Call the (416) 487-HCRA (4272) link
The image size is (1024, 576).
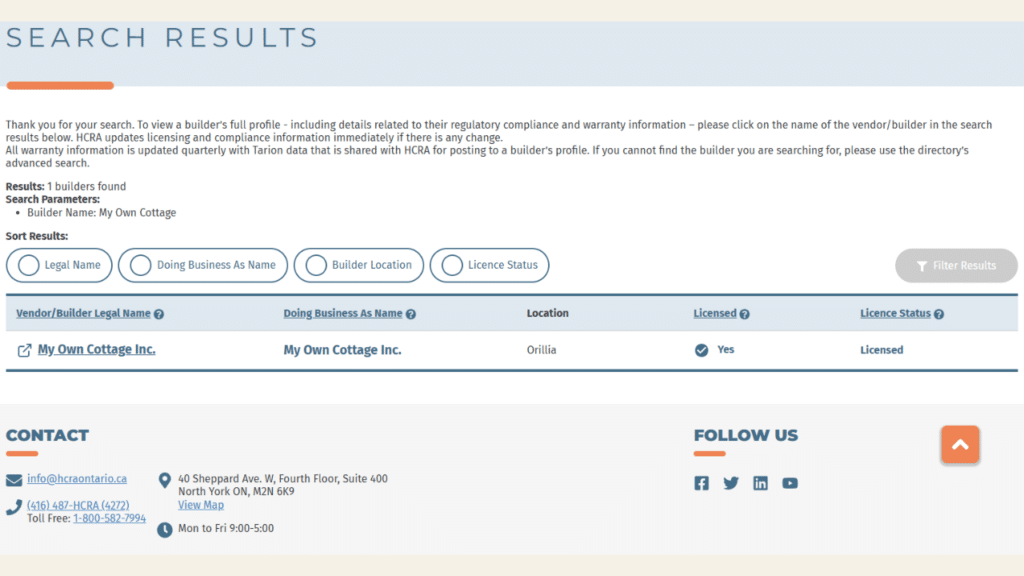(78, 505)
